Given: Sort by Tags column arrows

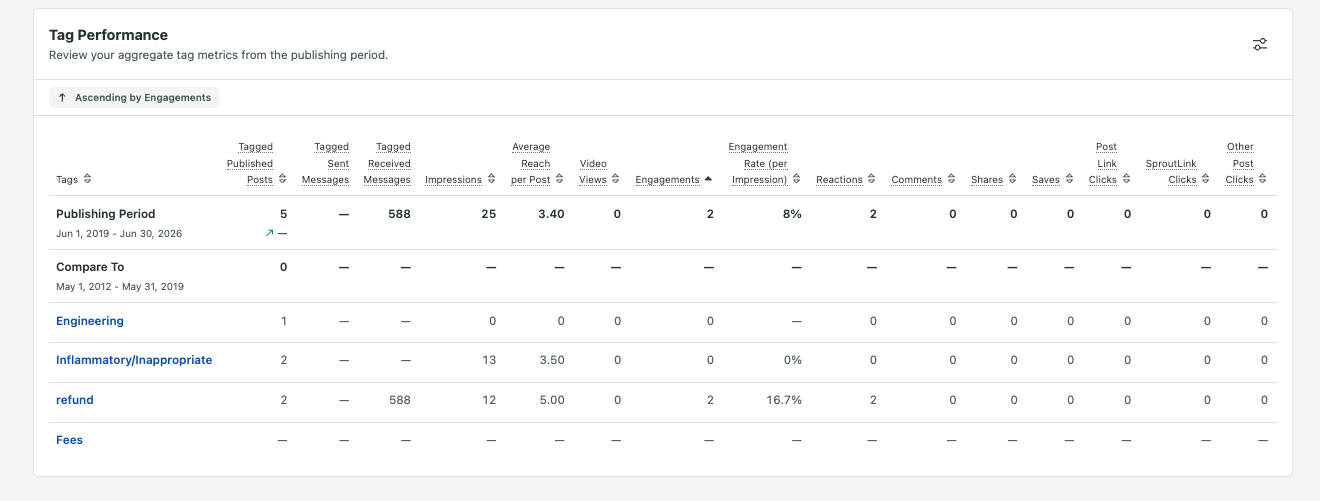Looking at the screenshot, I should 87,180.
